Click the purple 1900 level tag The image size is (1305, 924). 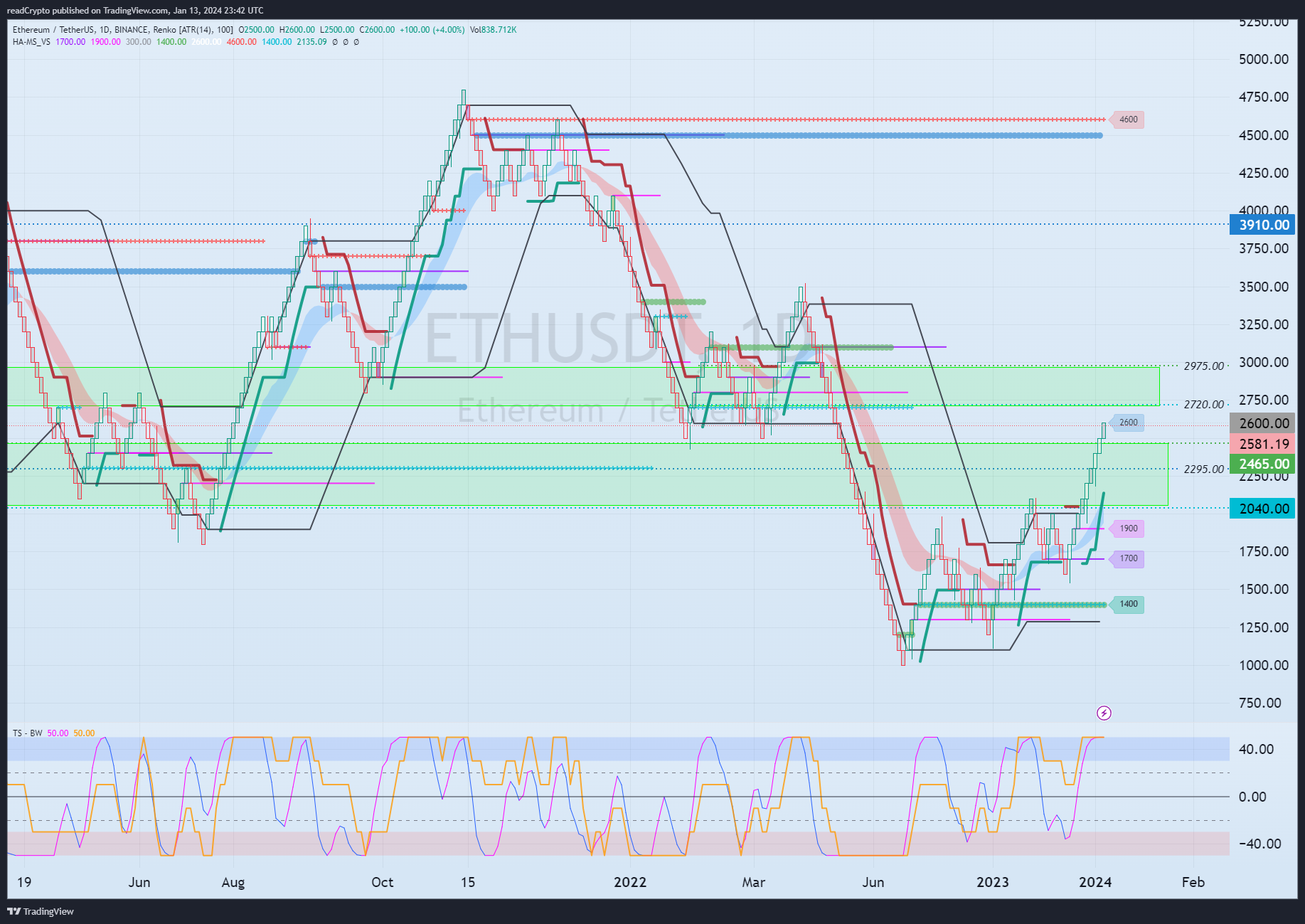click(1128, 529)
